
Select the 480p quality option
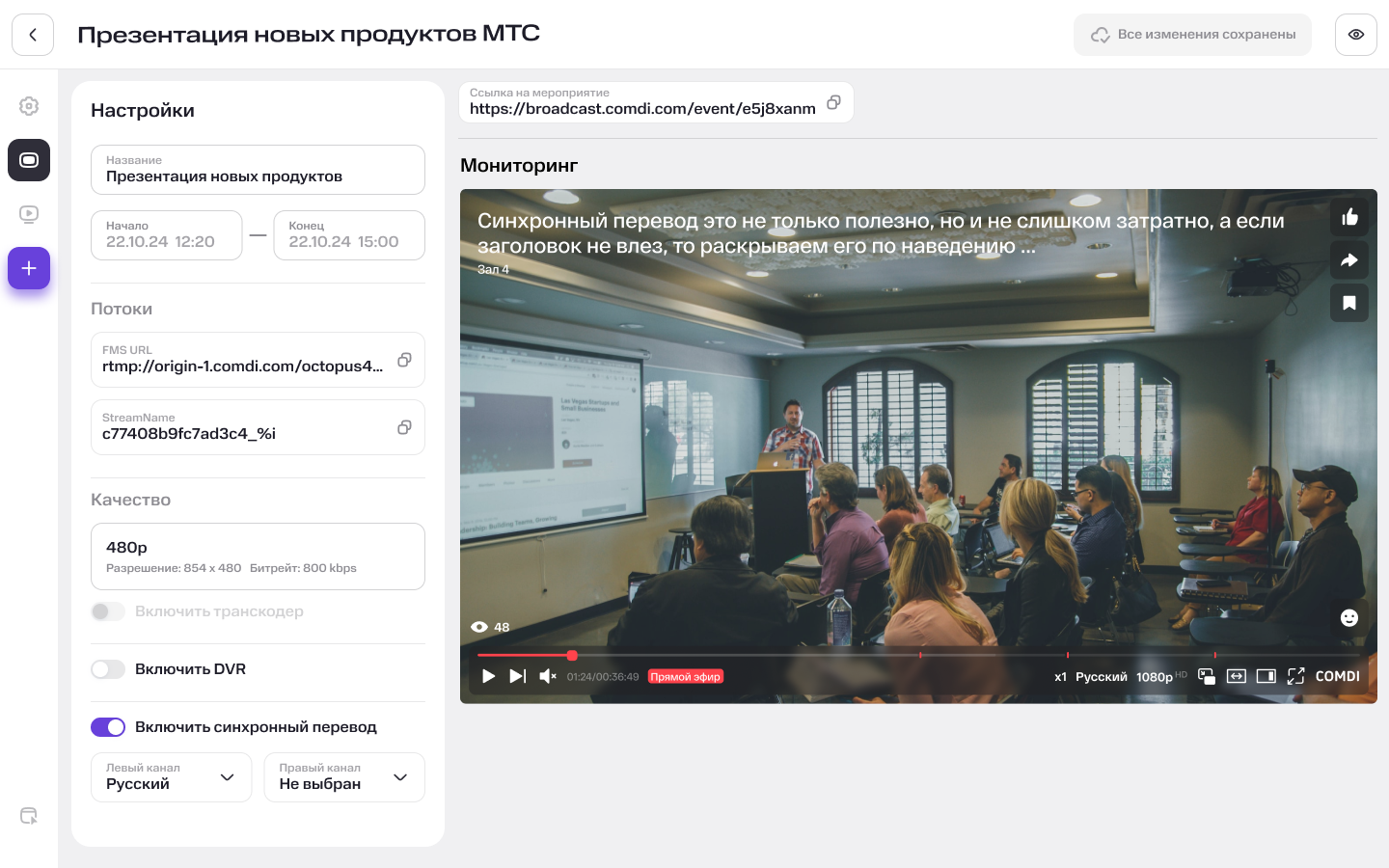[258, 556]
